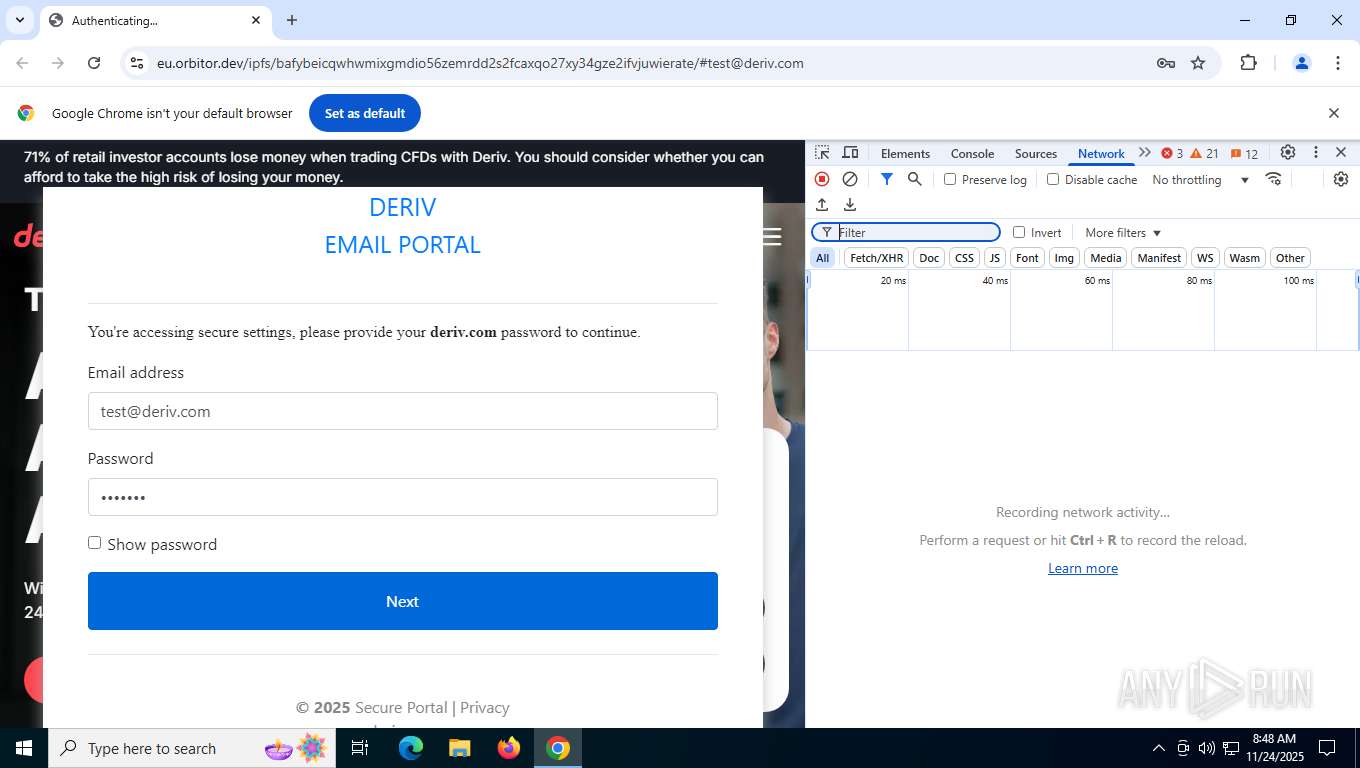Screen dimensions: 1360x768
Task: Open Chrome three-dot menu
Action: [x=1338, y=63]
